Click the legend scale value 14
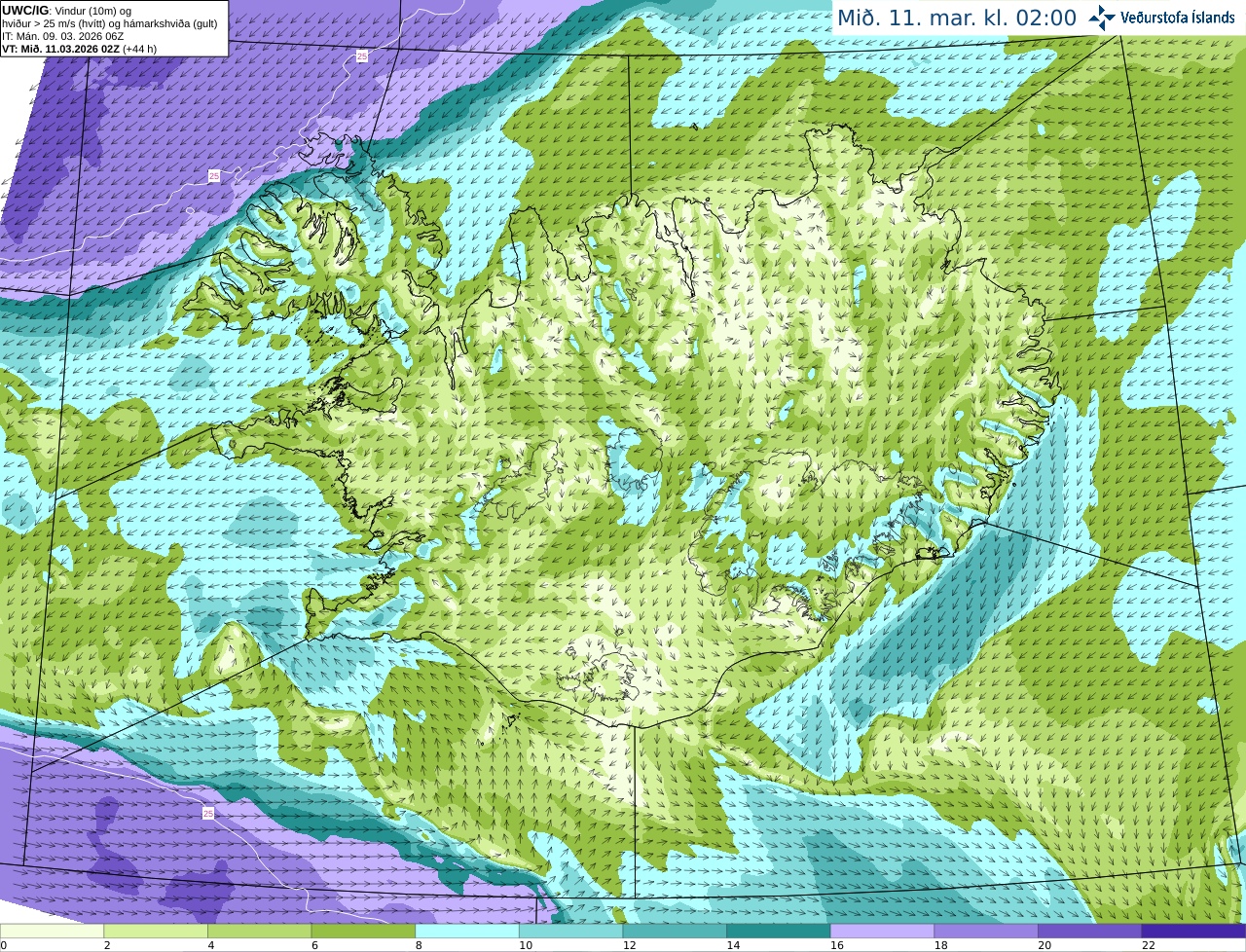 [x=733, y=945]
